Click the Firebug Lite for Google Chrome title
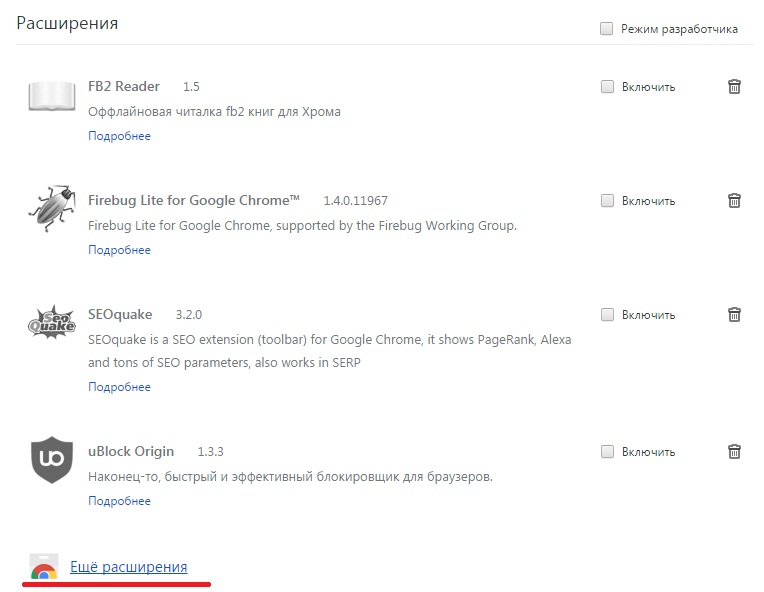Viewport: 764px width, 592px height. (194, 200)
